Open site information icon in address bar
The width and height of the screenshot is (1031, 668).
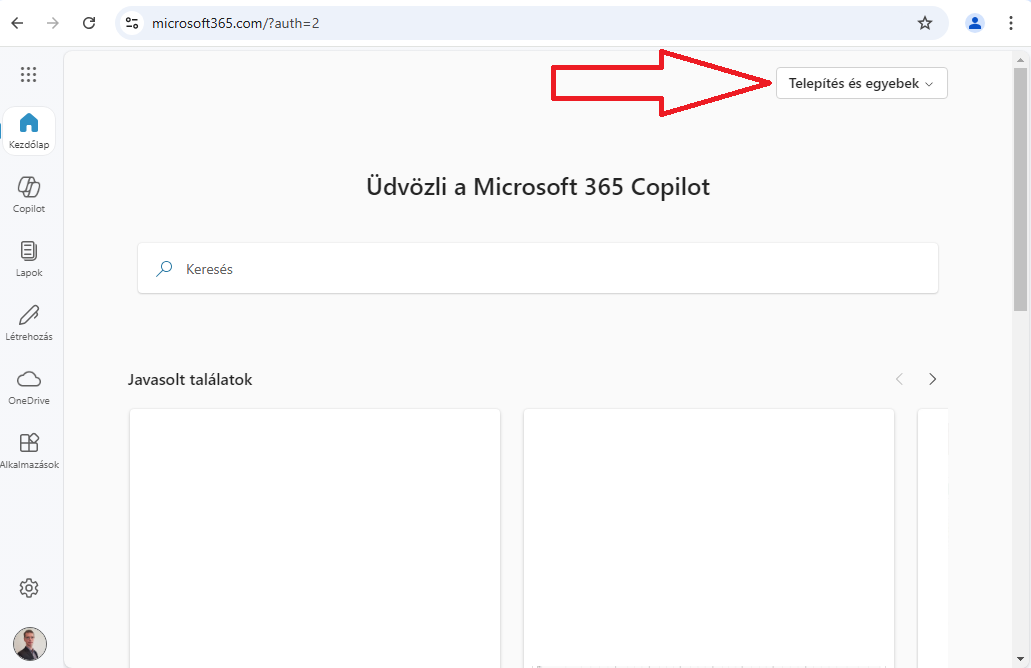[132, 23]
